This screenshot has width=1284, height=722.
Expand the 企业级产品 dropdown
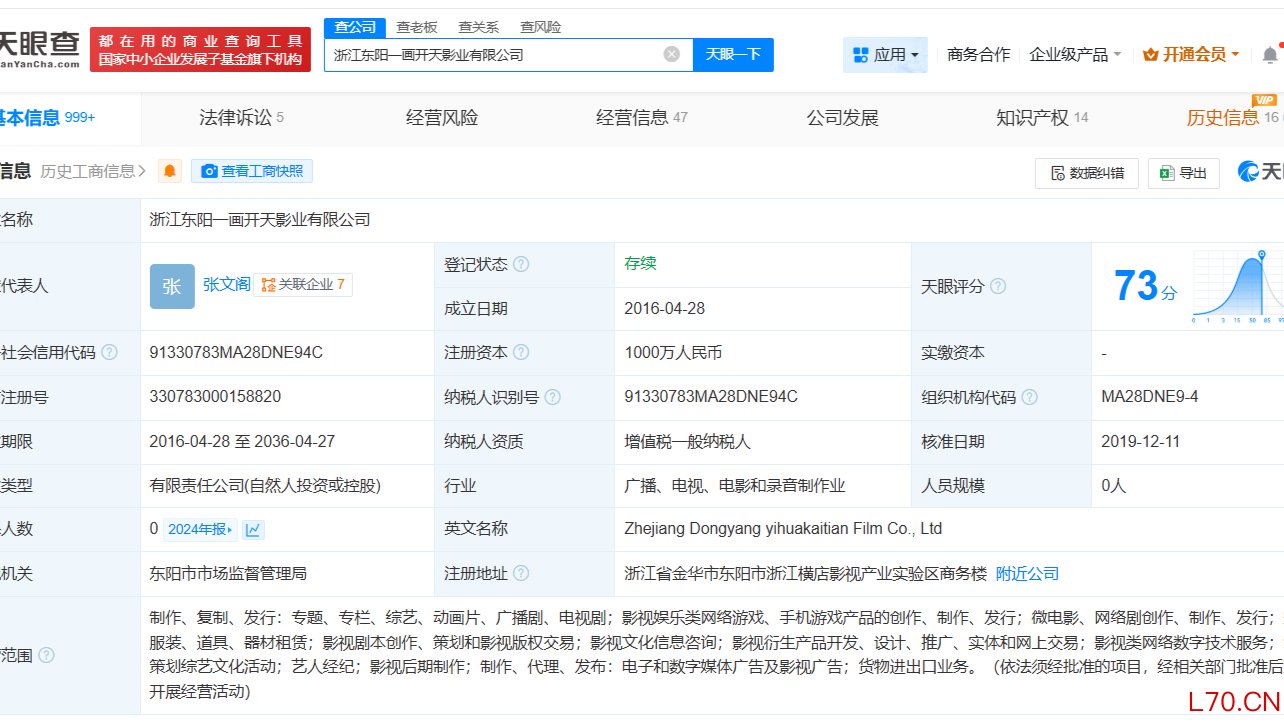[x=1075, y=55]
